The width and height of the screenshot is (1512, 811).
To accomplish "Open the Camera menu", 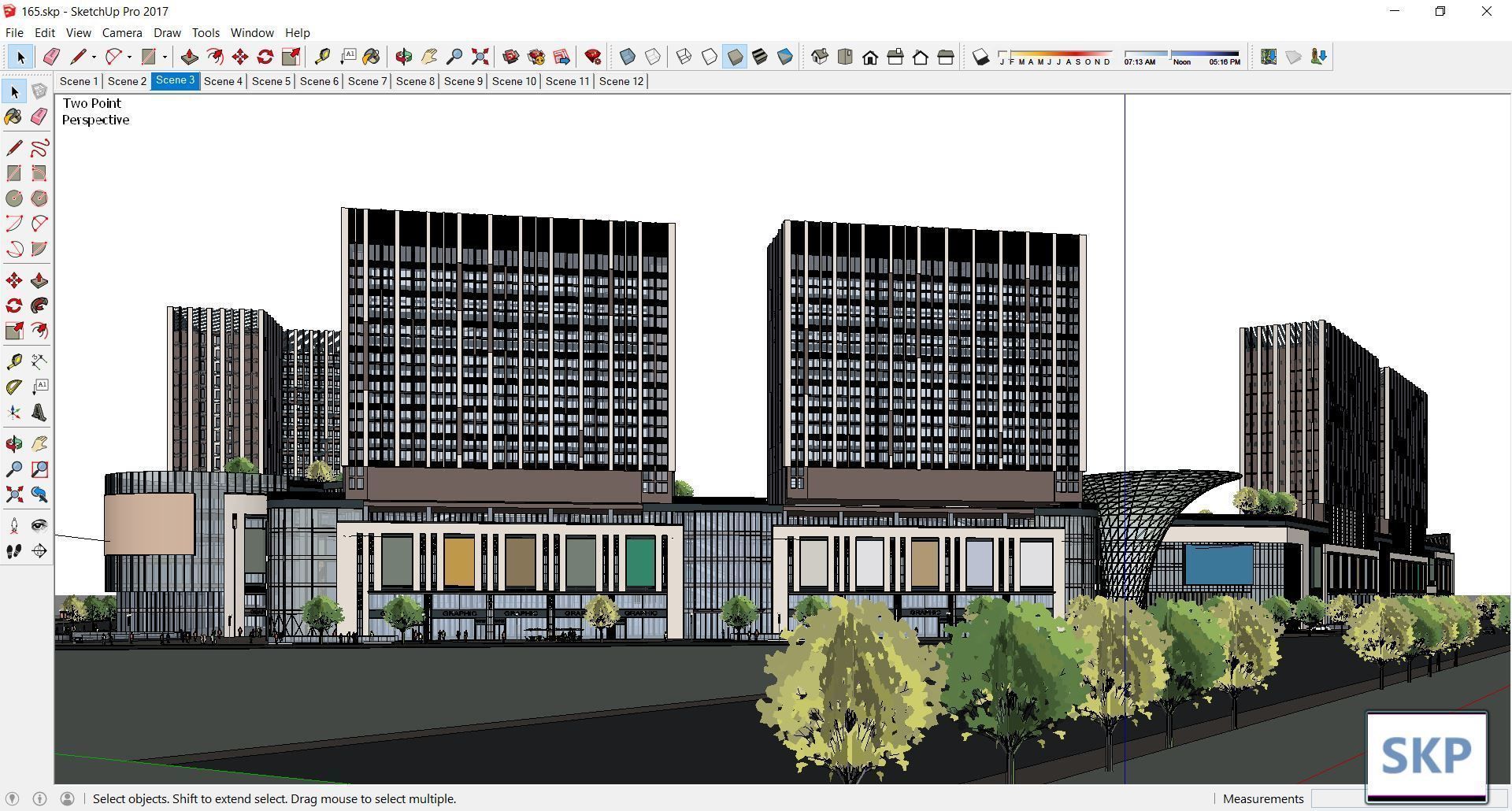I will 122,32.
